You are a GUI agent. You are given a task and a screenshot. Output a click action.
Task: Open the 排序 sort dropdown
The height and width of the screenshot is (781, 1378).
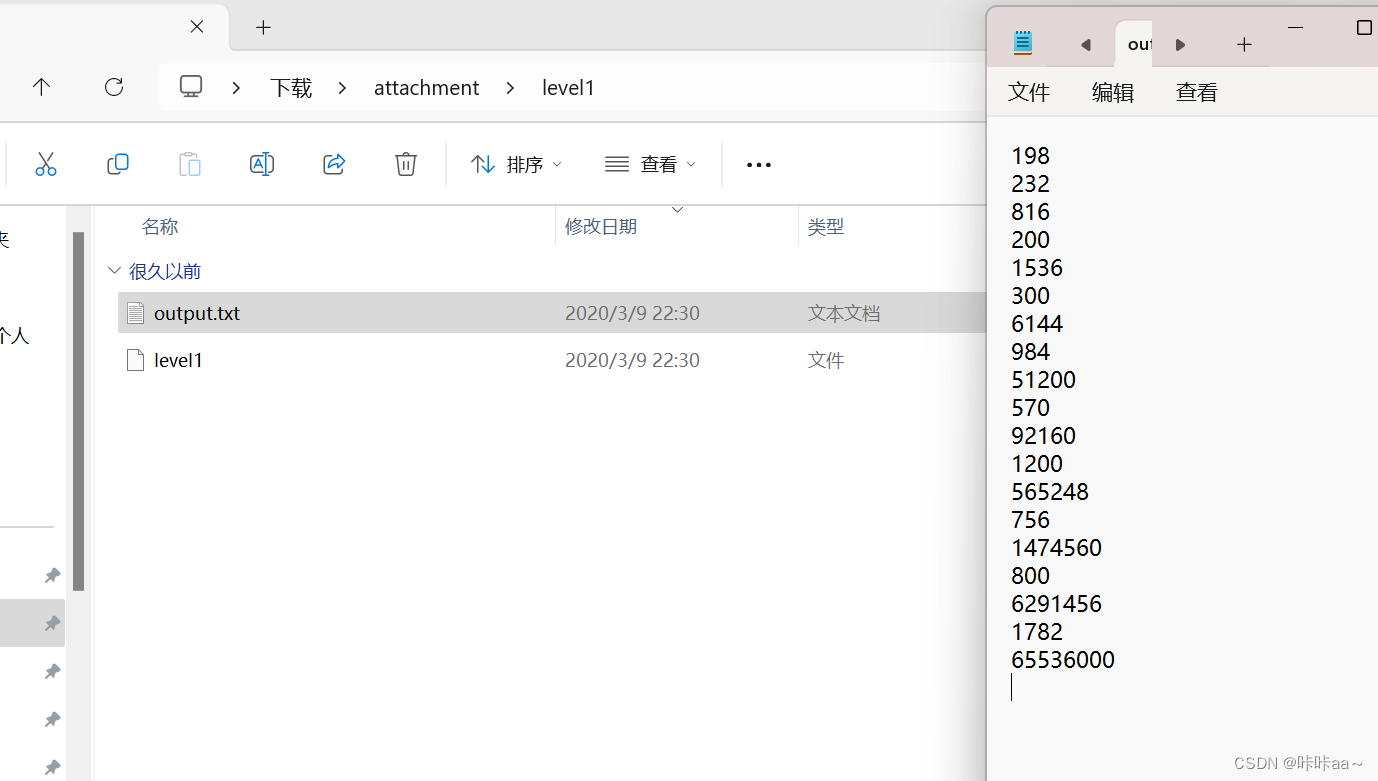click(x=516, y=163)
